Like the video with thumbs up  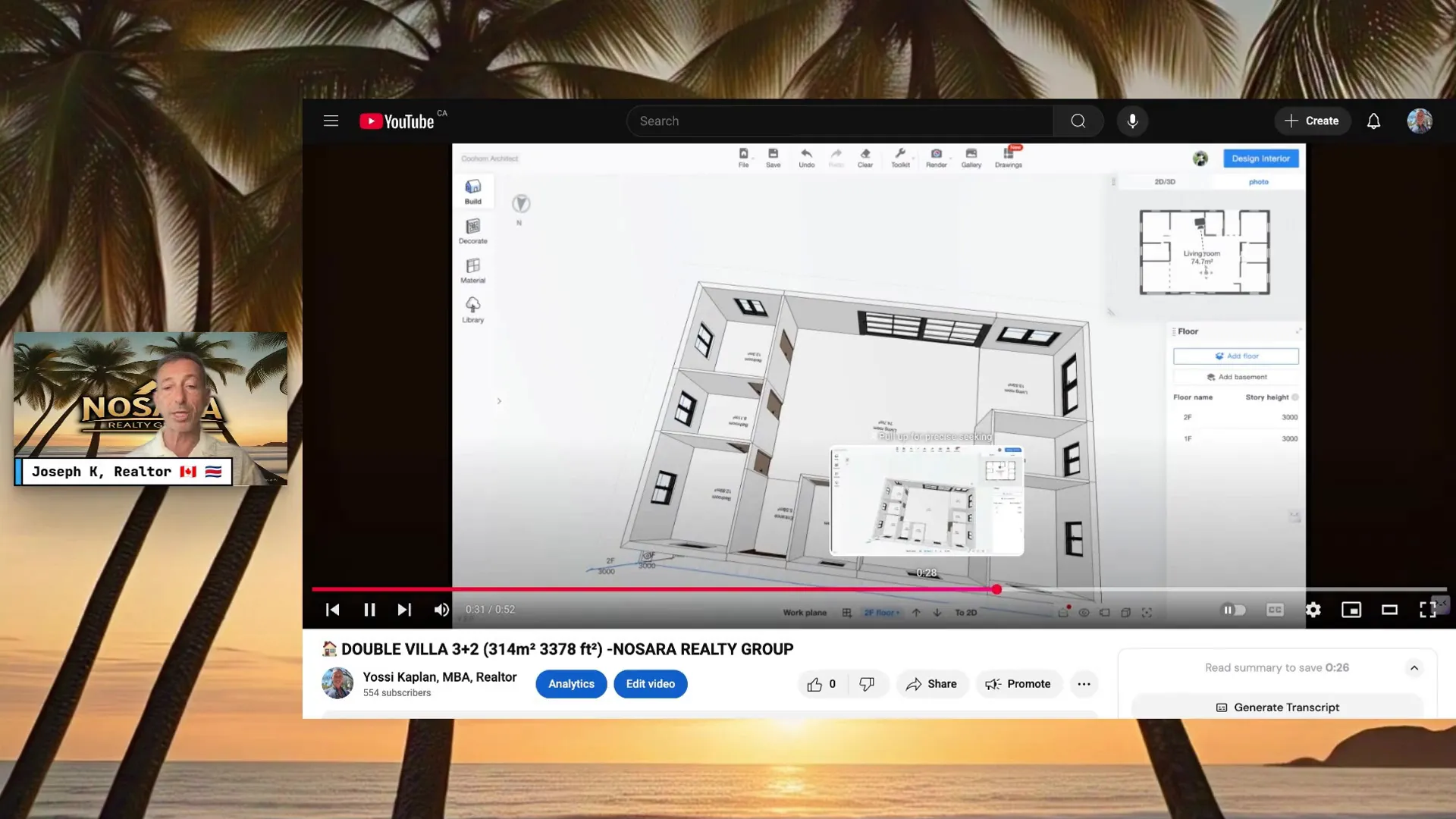pos(822,684)
